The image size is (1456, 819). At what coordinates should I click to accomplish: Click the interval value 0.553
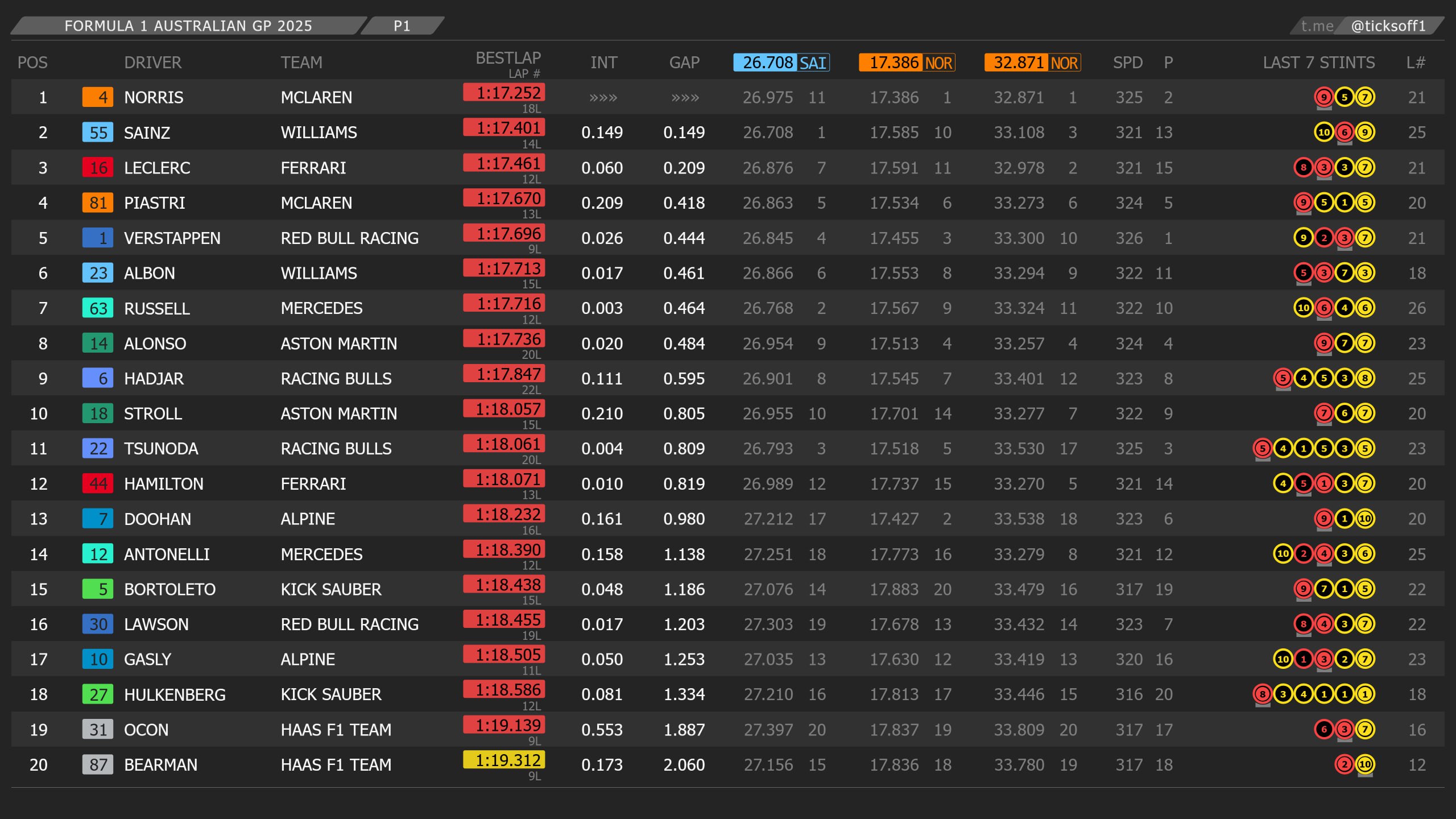click(602, 730)
